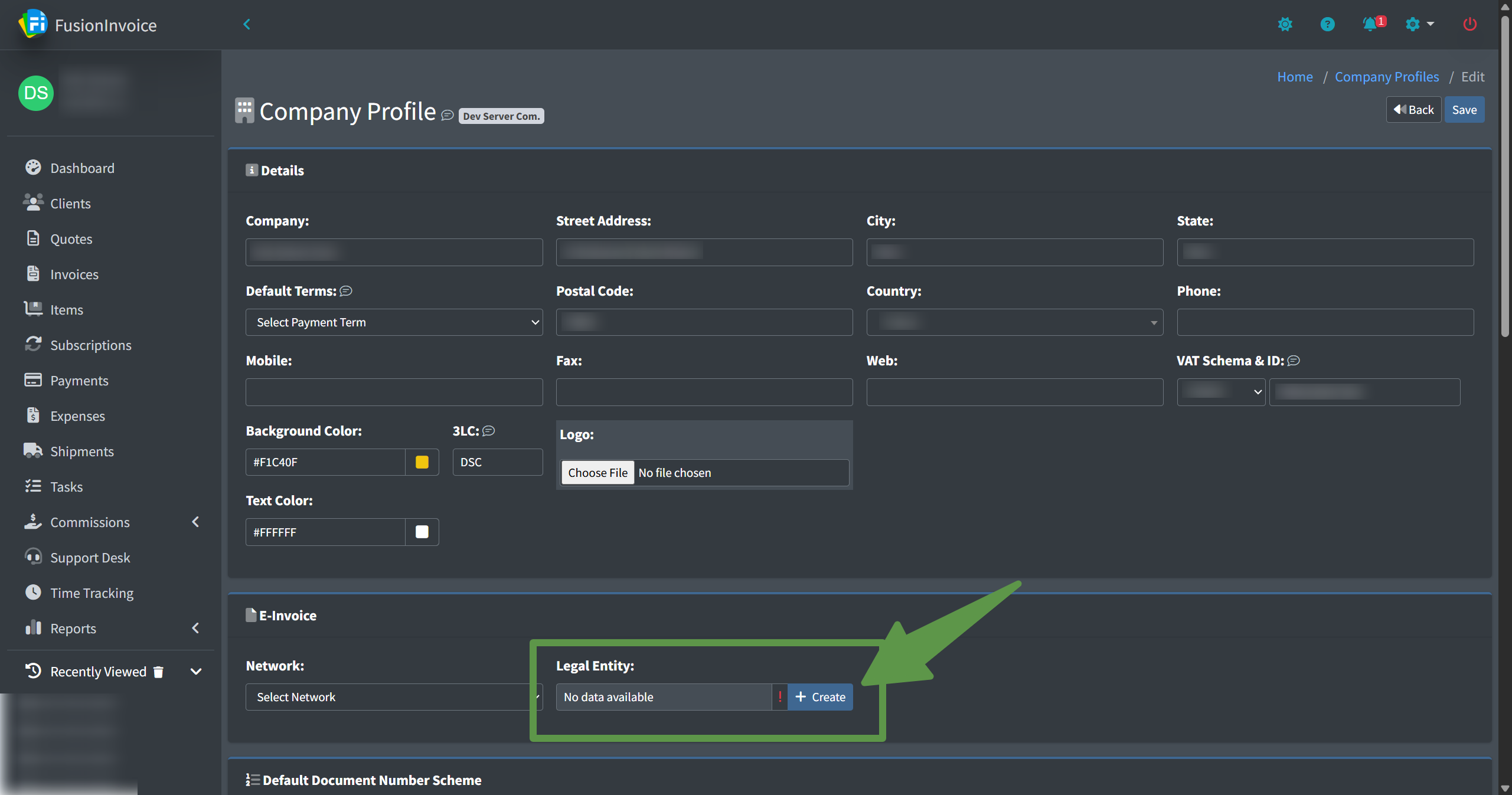This screenshot has height=795, width=1512.
Task: Click the trash icon beside Recently Viewed
Action: 158,672
